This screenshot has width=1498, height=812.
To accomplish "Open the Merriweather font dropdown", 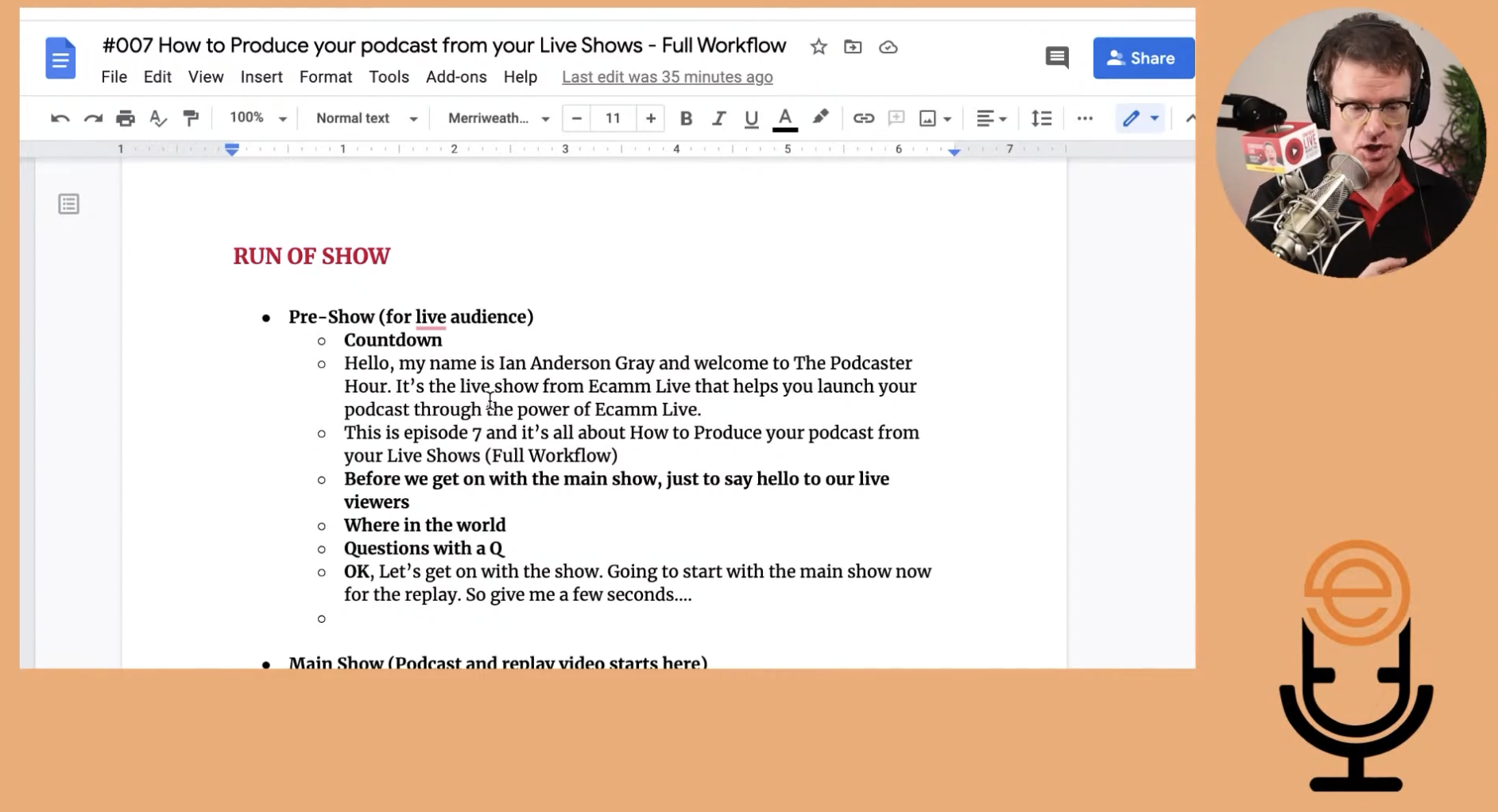I will pos(496,118).
